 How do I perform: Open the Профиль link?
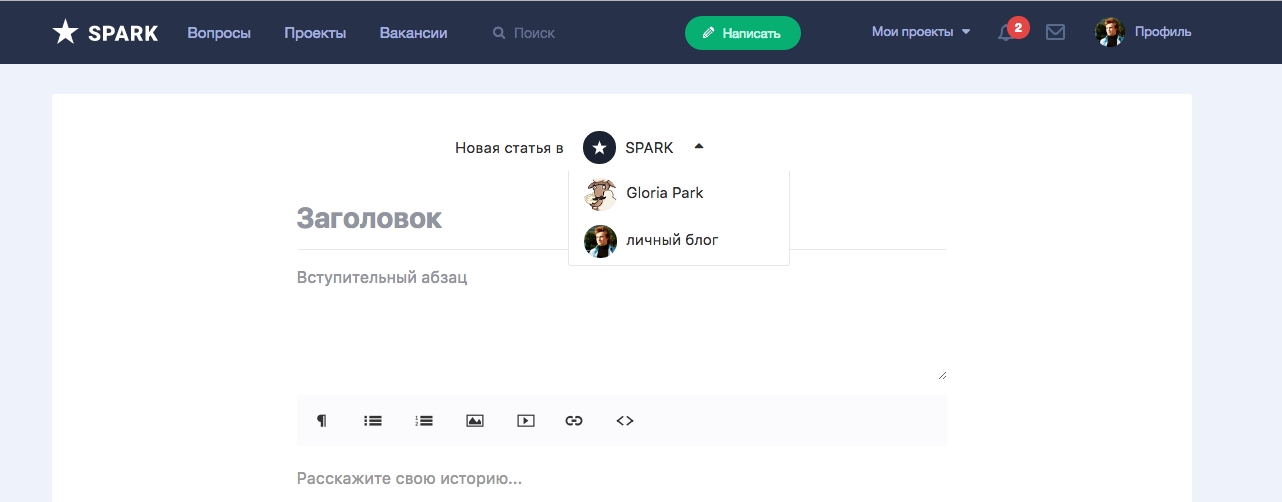[x=1163, y=32]
